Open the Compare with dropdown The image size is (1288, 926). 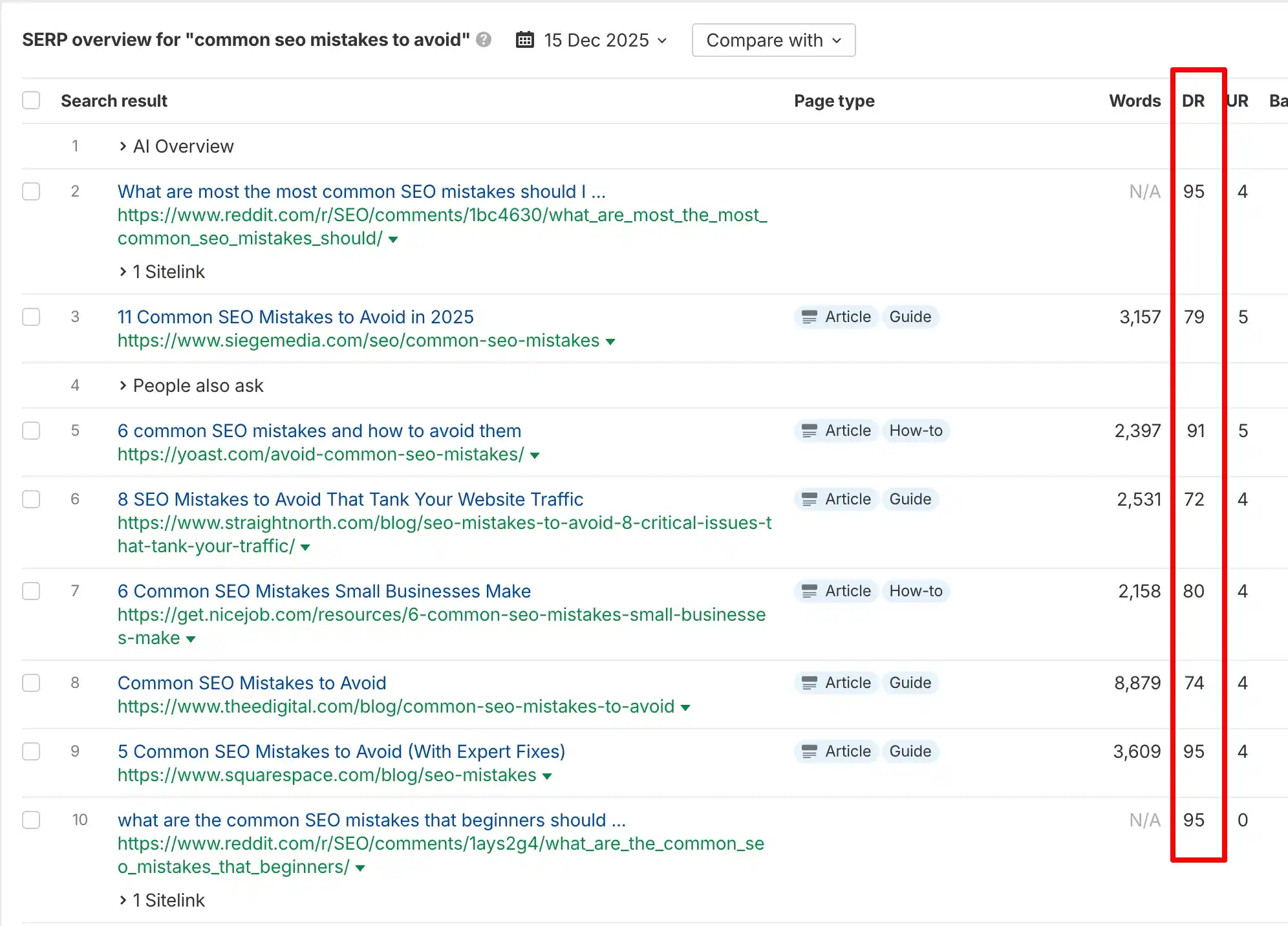coord(773,39)
